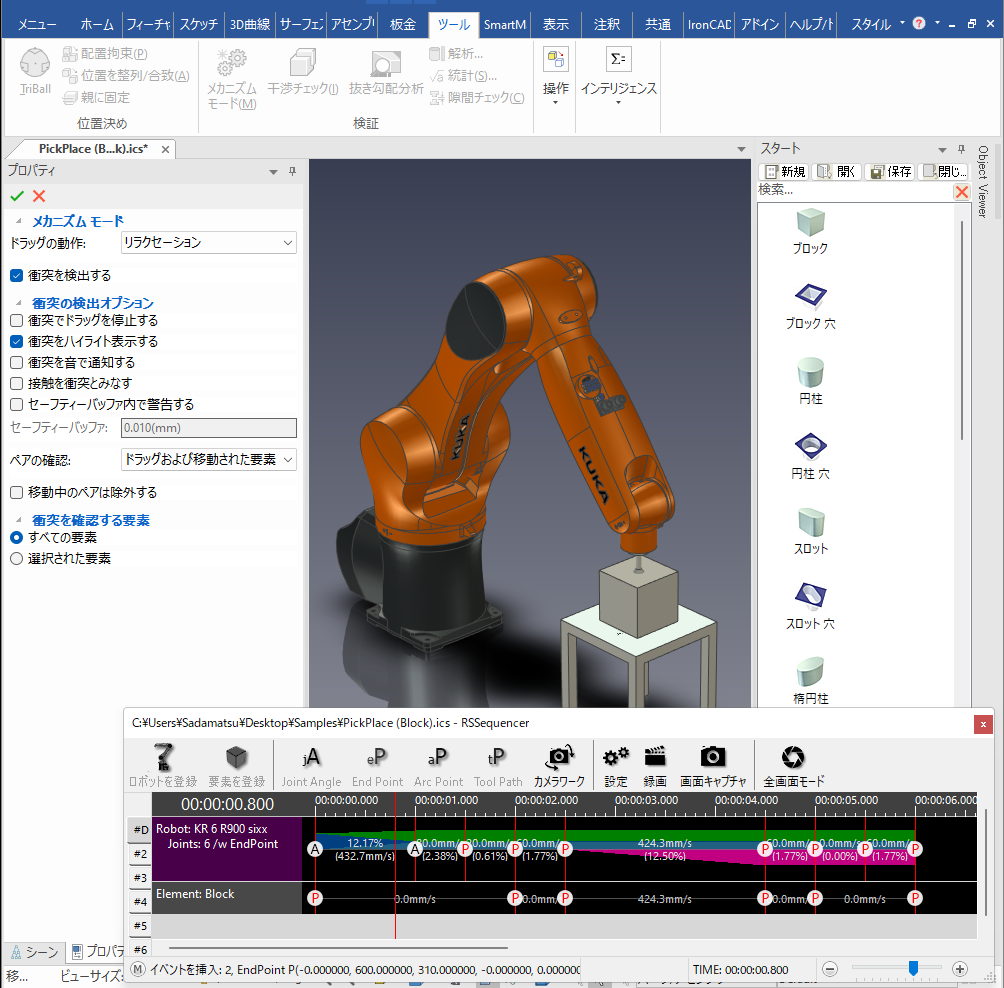Open the 録画 recording tool

(655, 764)
